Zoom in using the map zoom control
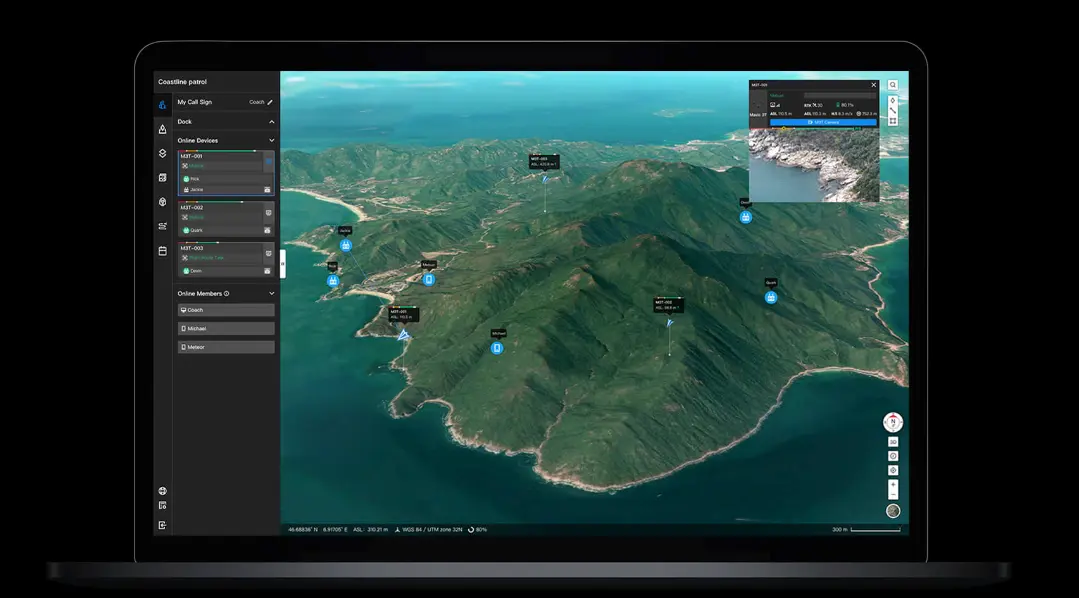1079x598 pixels. pos(892,483)
